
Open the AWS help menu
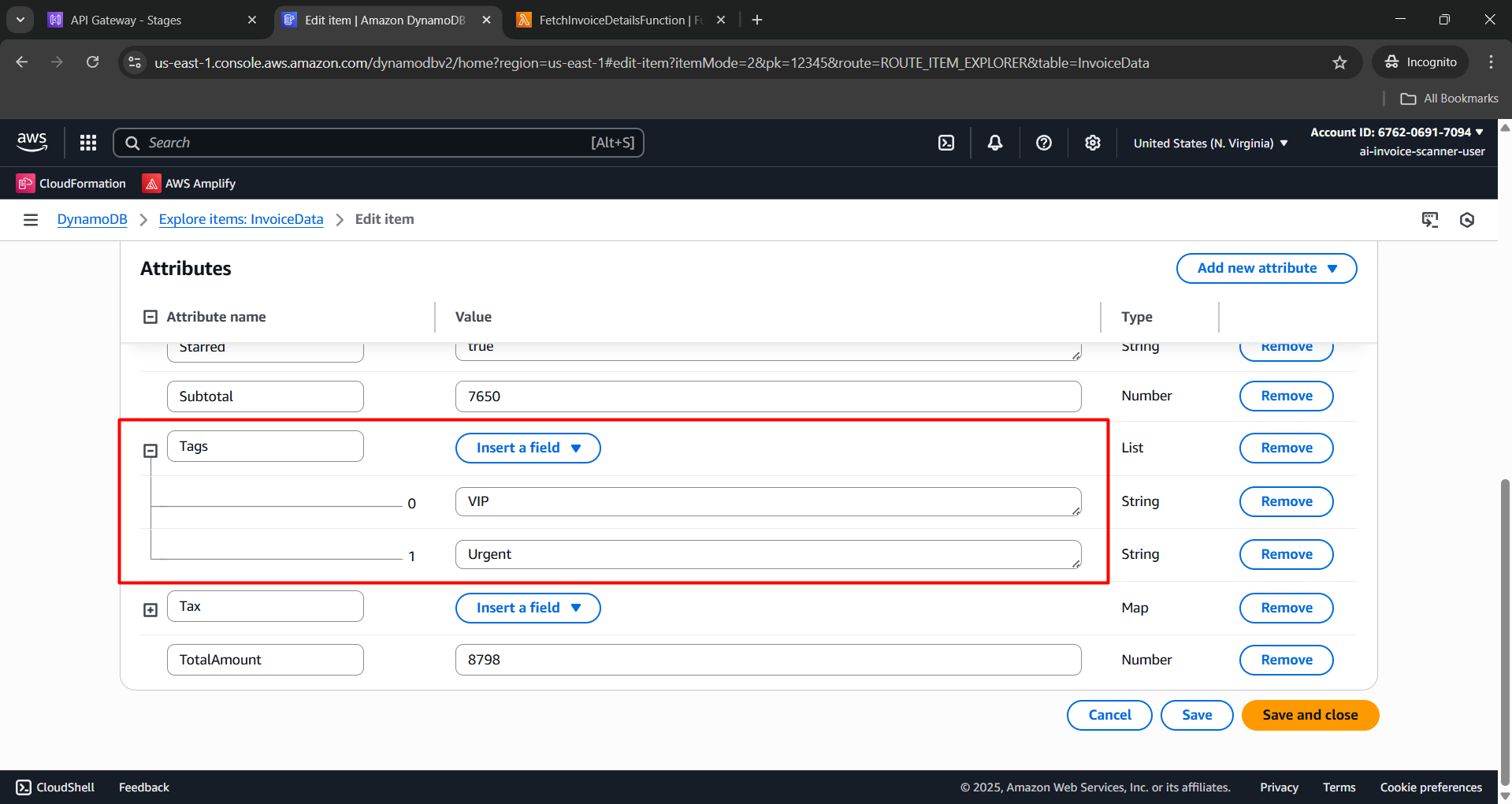point(1043,143)
